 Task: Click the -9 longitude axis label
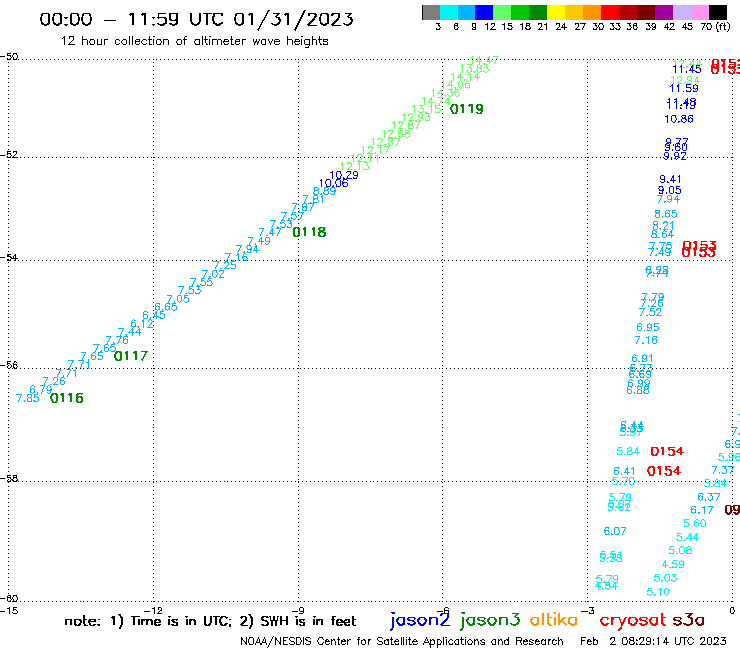[x=299, y=611]
